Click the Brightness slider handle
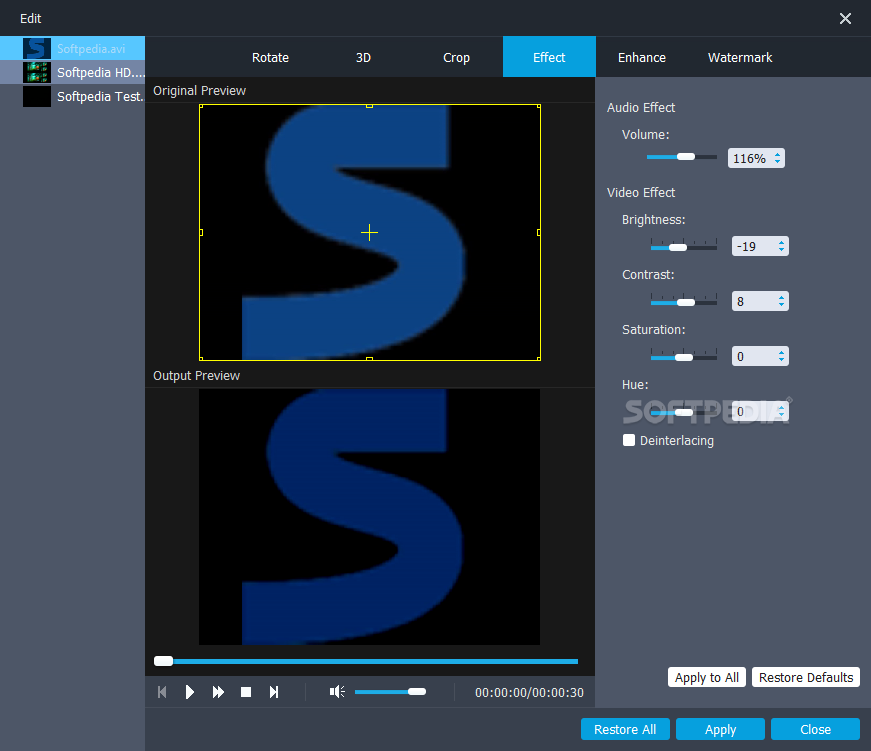This screenshot has width=871, height=751. pos(678,247)
